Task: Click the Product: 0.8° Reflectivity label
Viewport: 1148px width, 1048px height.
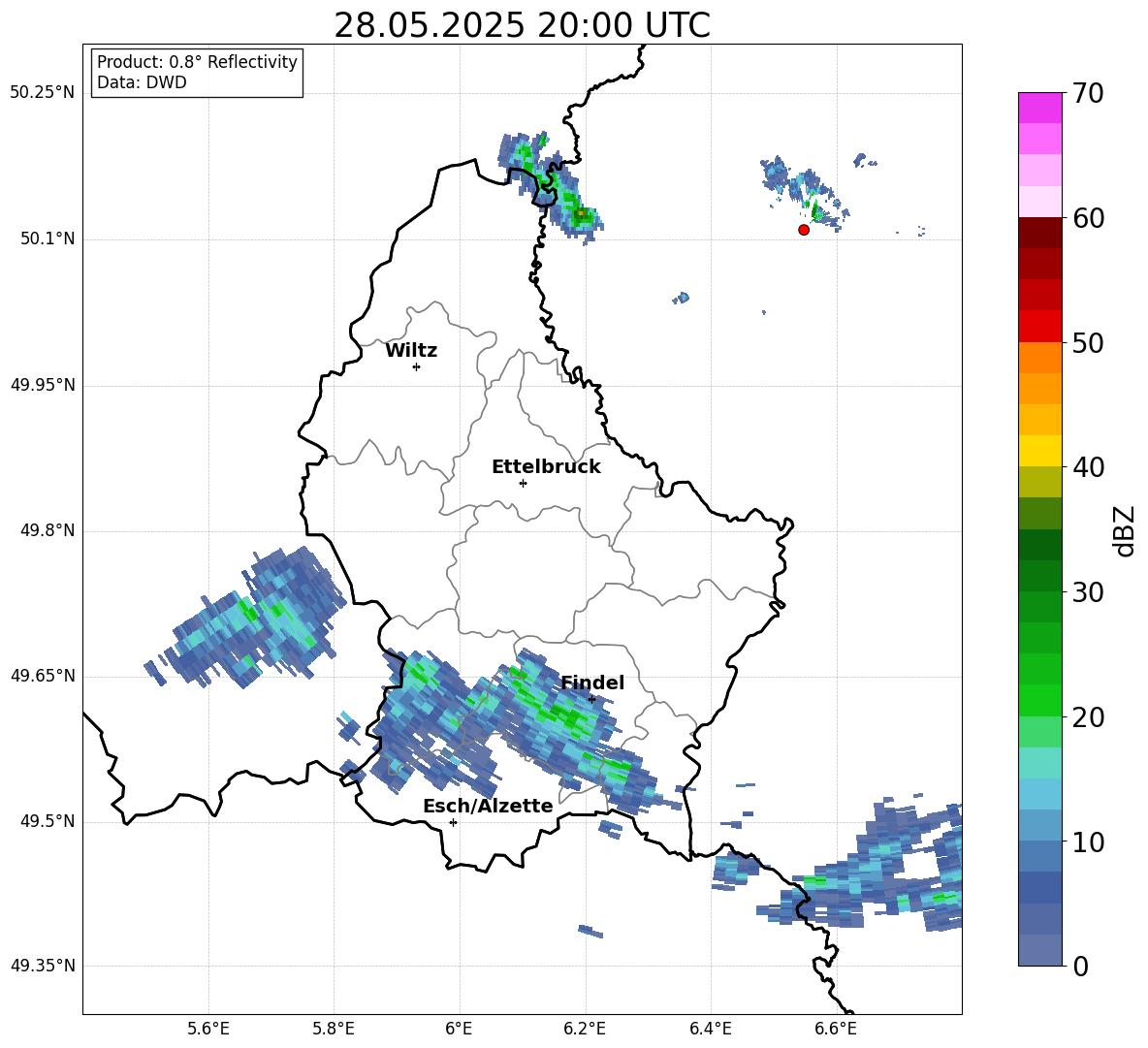Action: (197, 61)
